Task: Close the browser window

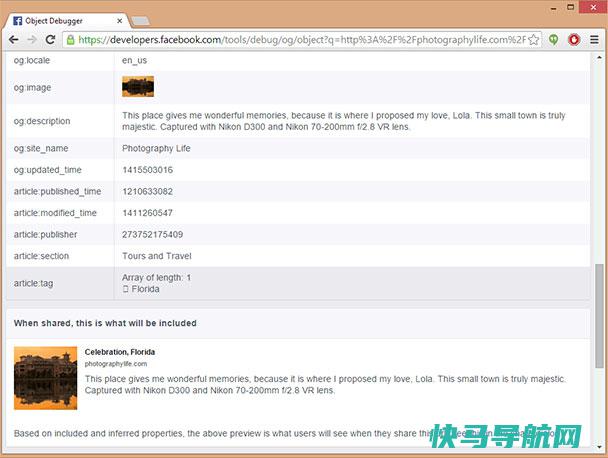Action: click(593, 7)
